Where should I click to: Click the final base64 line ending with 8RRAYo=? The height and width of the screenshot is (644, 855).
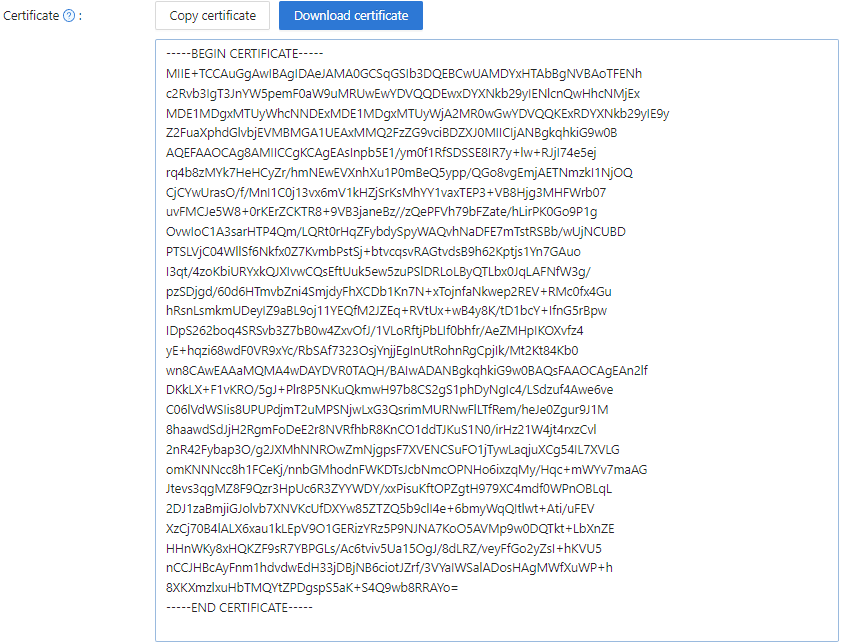(x=312, y=588)
